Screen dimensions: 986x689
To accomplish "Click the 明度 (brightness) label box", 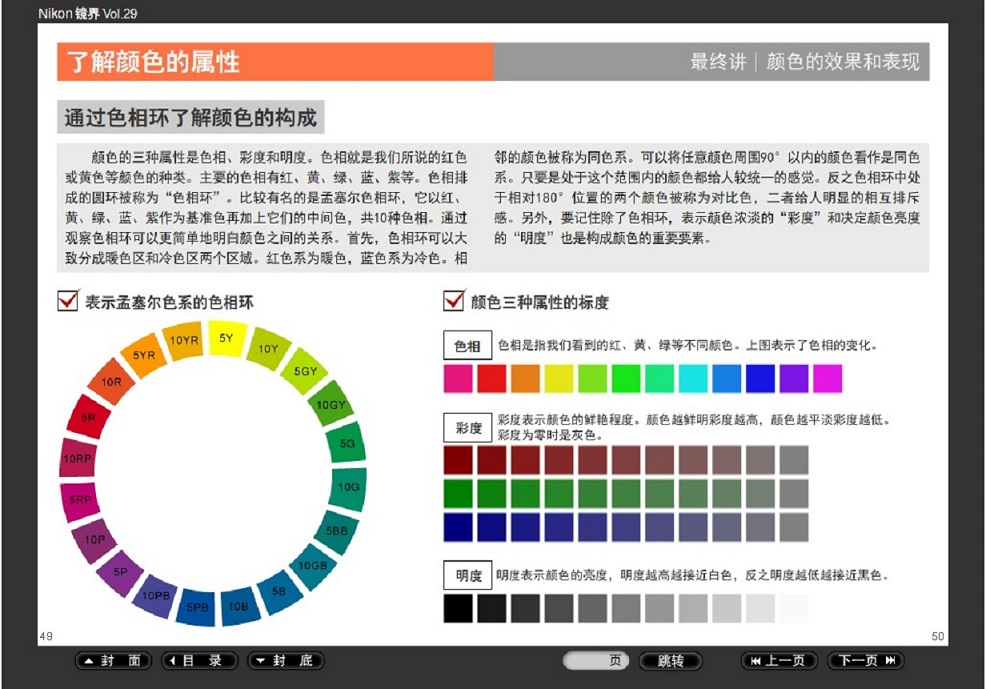I will pyautogui.click(x=467, y=576).
